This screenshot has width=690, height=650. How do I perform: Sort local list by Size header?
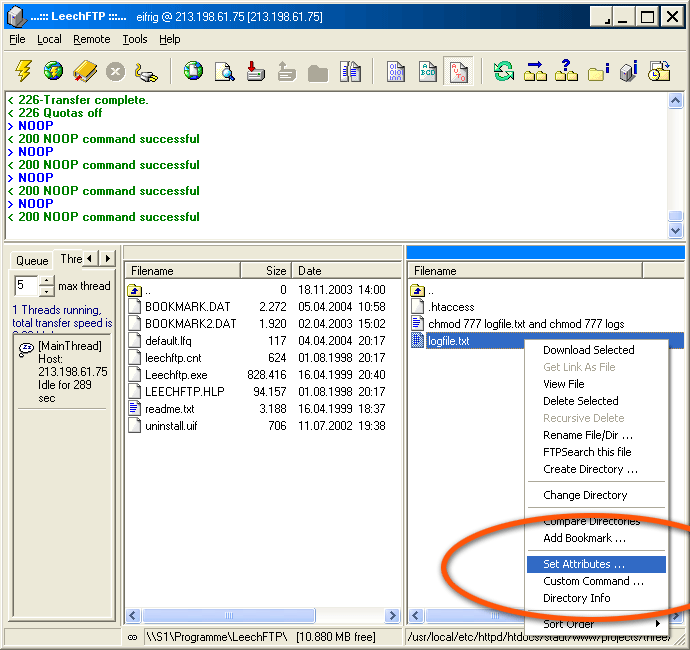[x=267, y=271]
